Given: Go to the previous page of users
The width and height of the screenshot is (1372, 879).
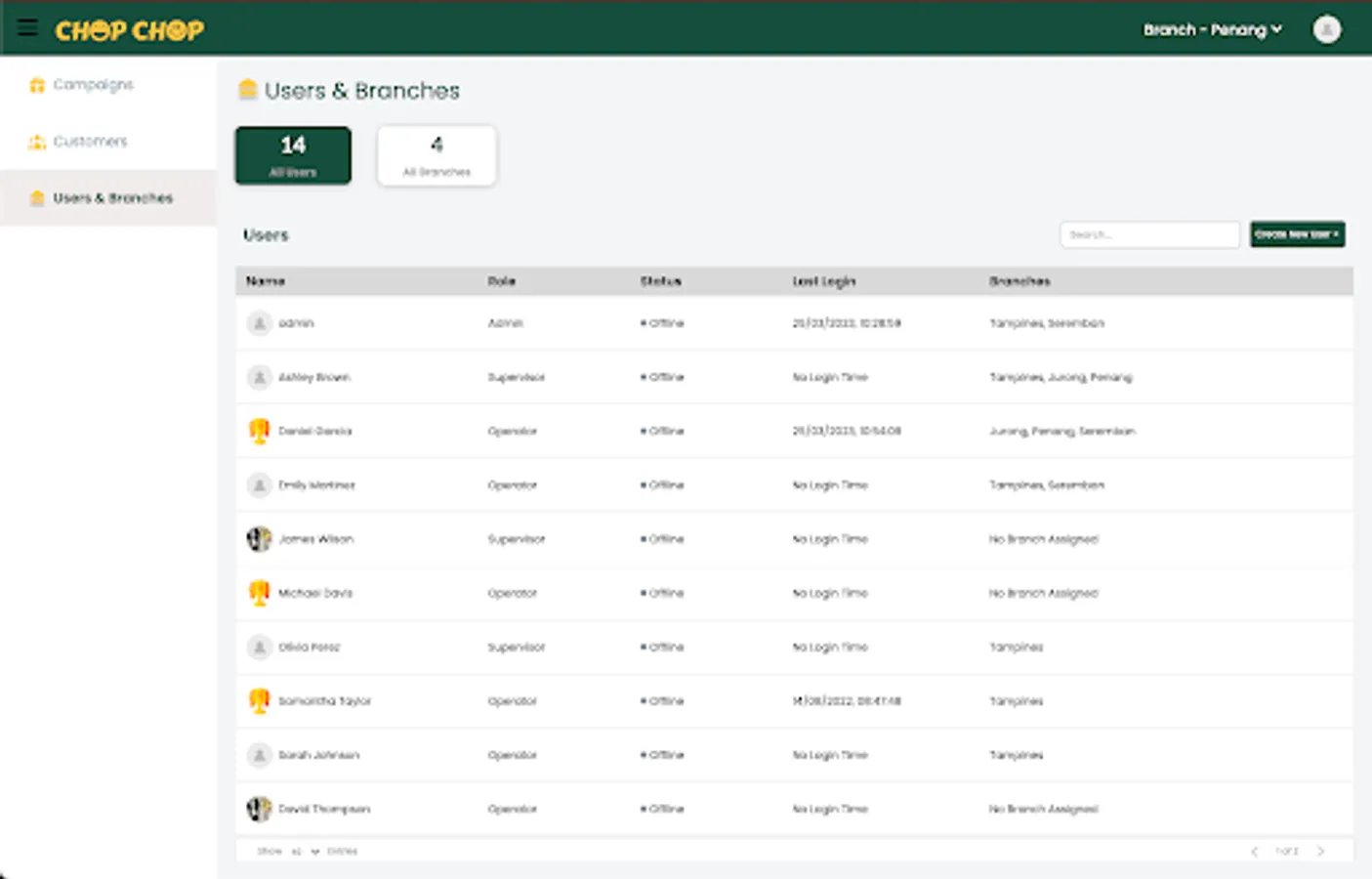Looking at the screenshot, I should 1255,852.
